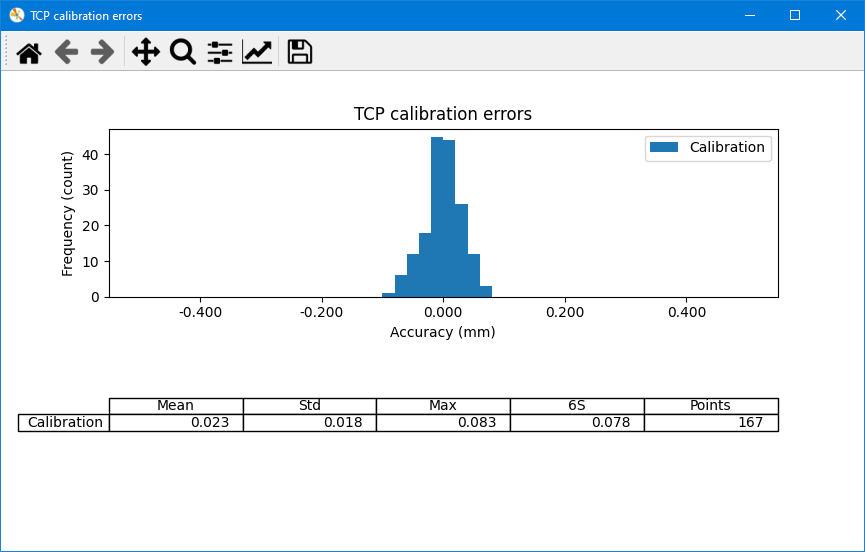Open the Edit axis and curve parameters icon
Screen dimensions: 865x552
pyautogui.click(x=257, y=53)
